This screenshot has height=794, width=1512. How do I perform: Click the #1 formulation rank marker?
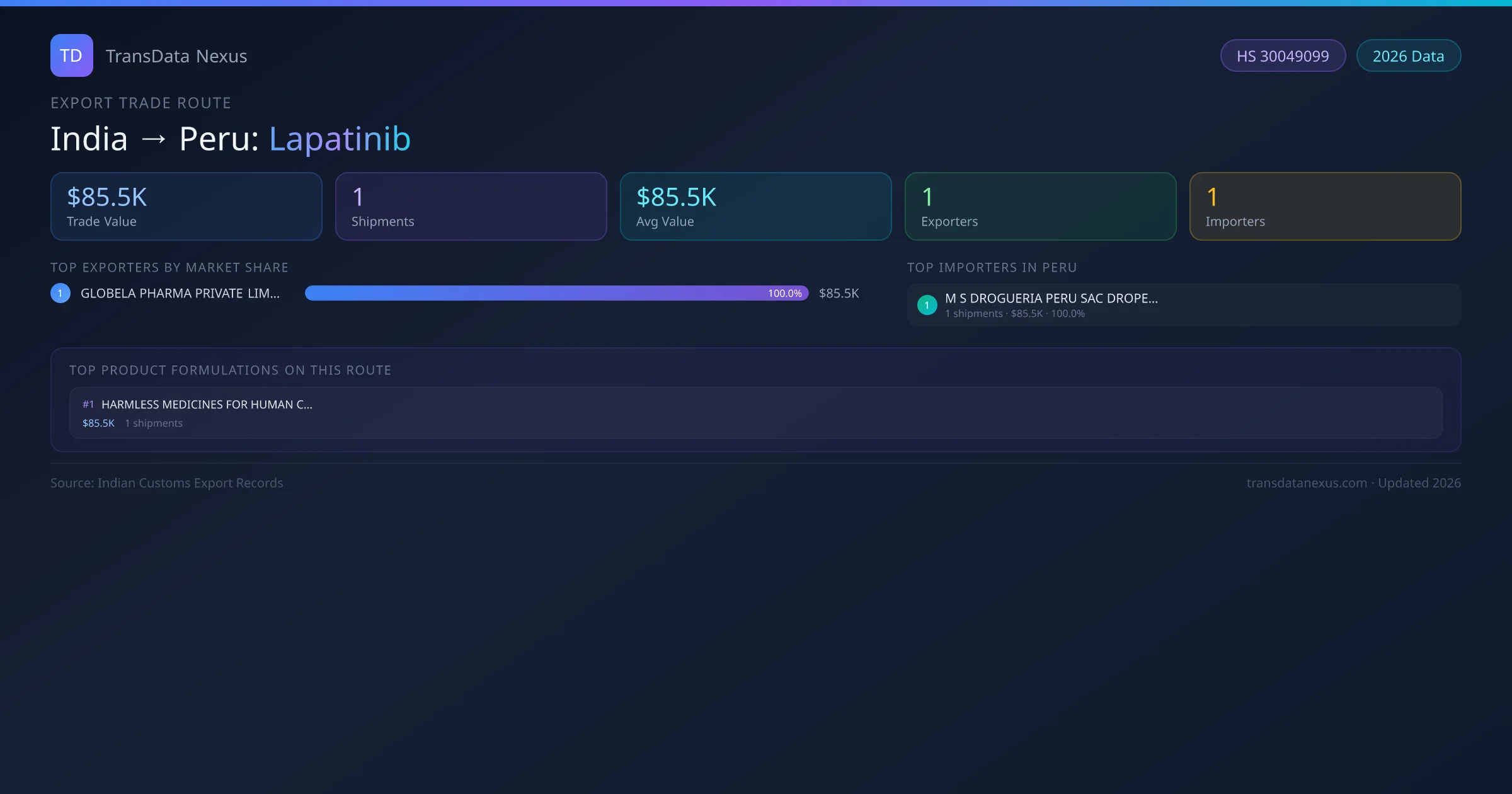(x=88, y=405)
